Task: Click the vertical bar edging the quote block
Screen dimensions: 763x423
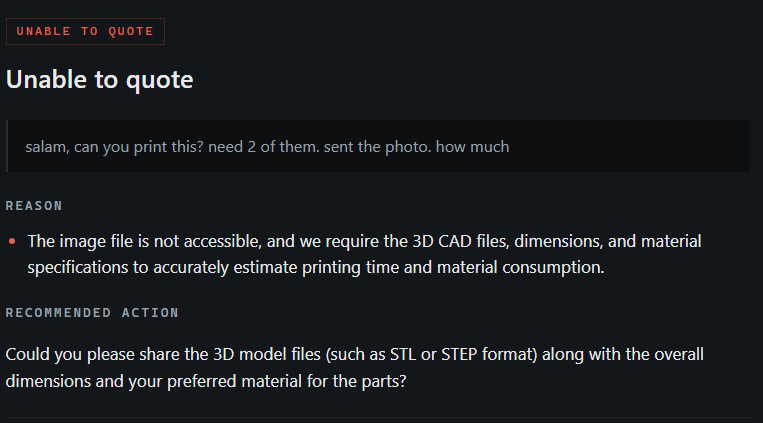Action: 7,146
